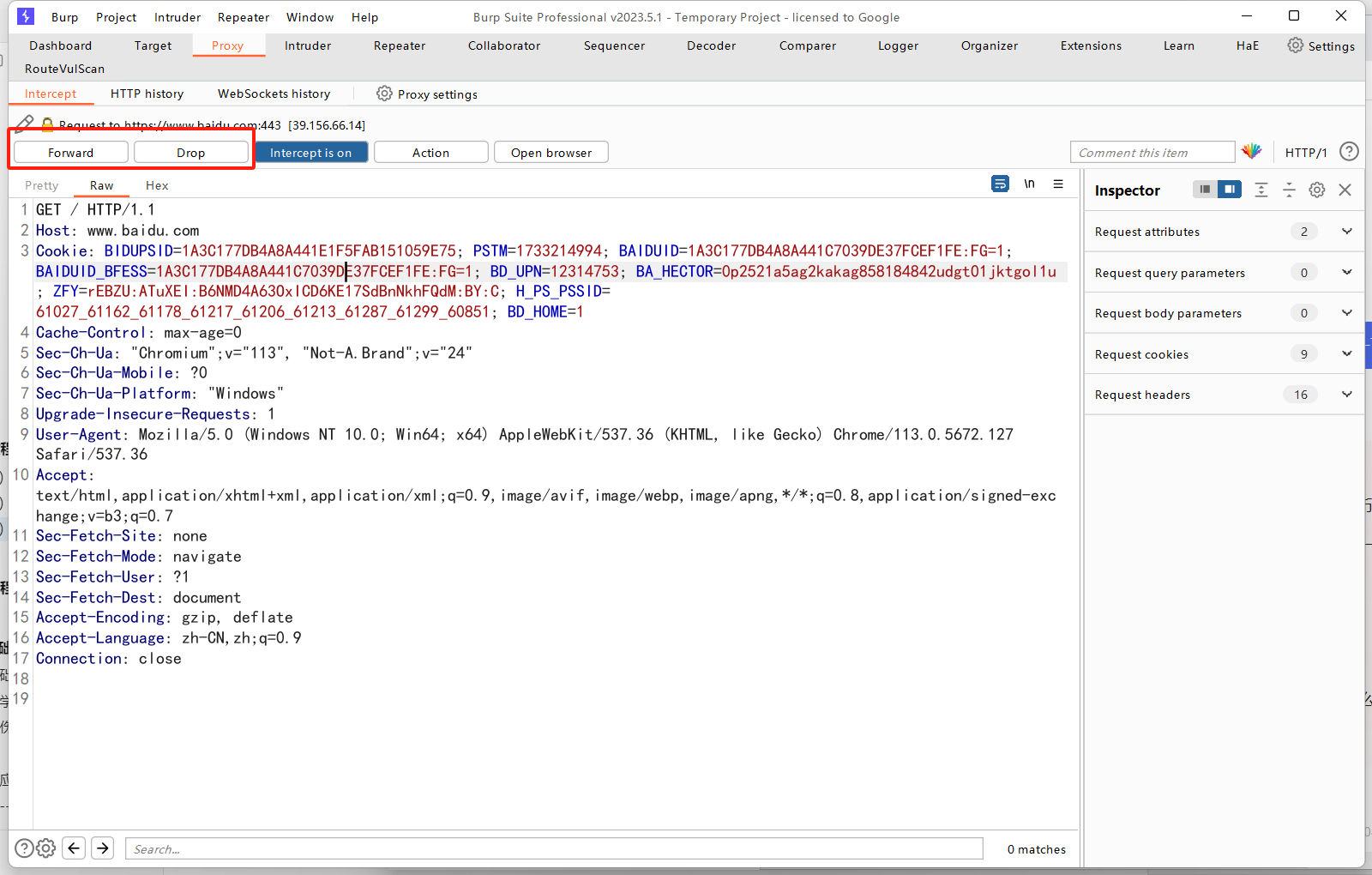
Task: Expand all Inspector sections icon
Action: 1261,190
